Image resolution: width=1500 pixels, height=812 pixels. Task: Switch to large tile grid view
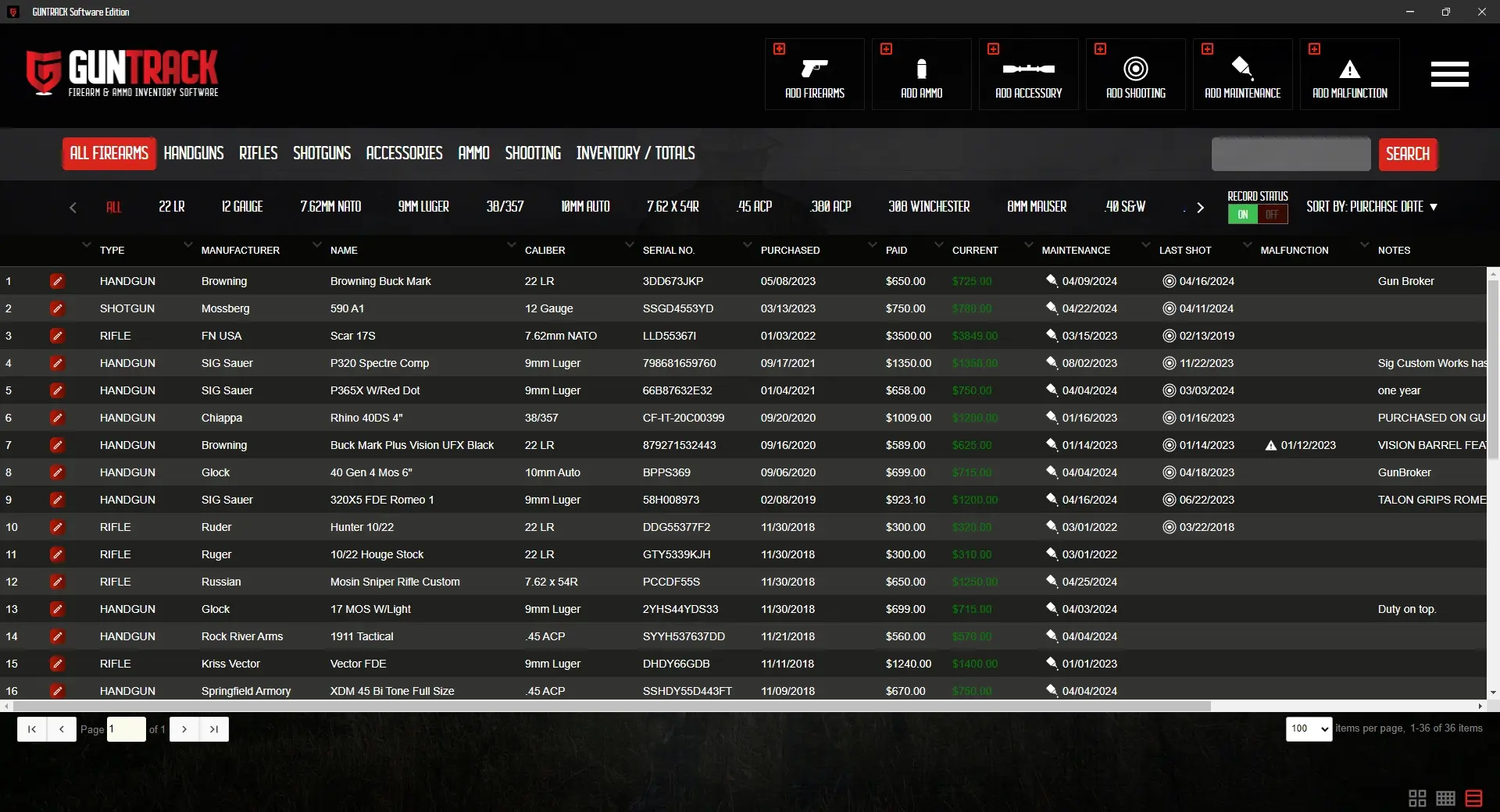click(x=1417, y=798)
